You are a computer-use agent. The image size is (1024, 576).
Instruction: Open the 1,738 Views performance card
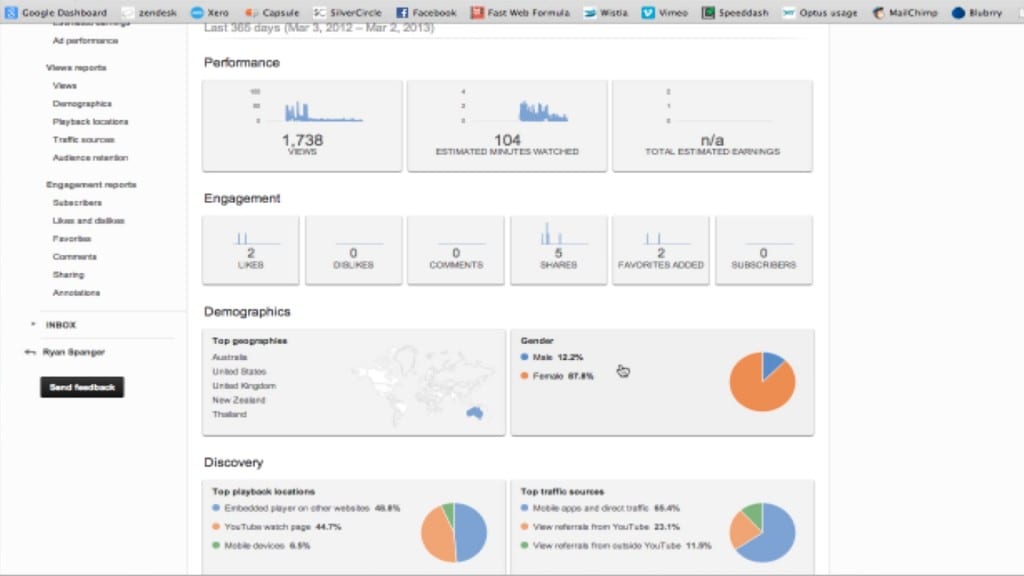click(x=302, y=126)
